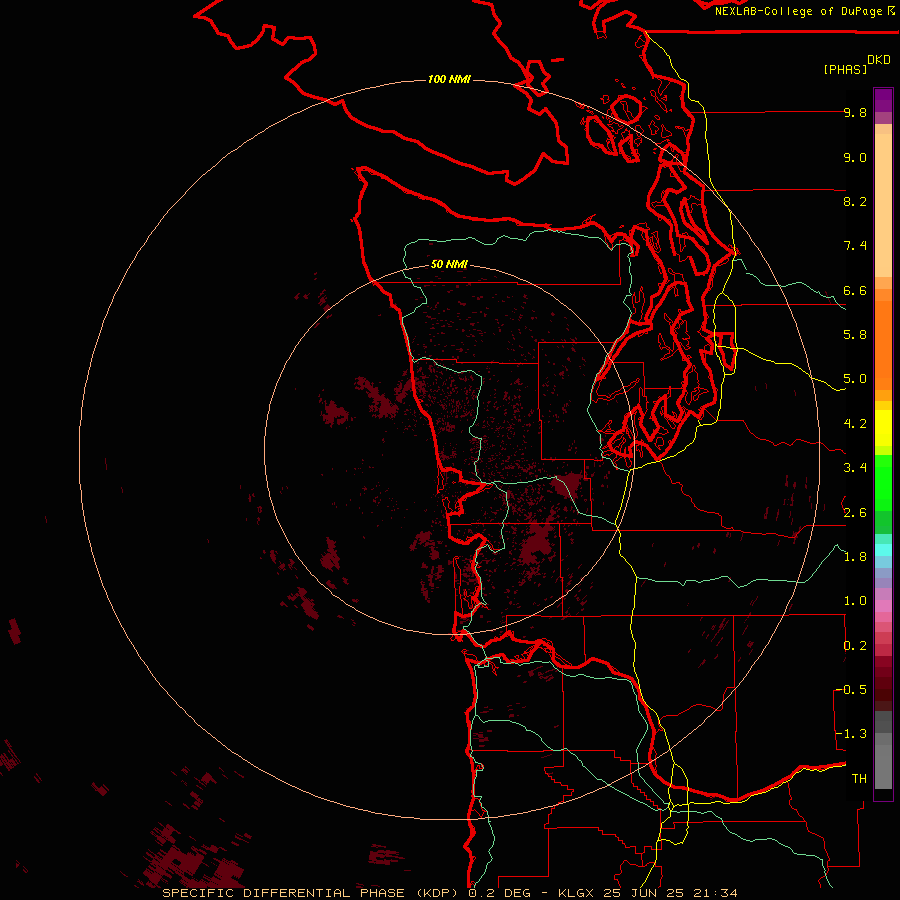
Task: Click the TH threshold label
Action: click(859, 779)
